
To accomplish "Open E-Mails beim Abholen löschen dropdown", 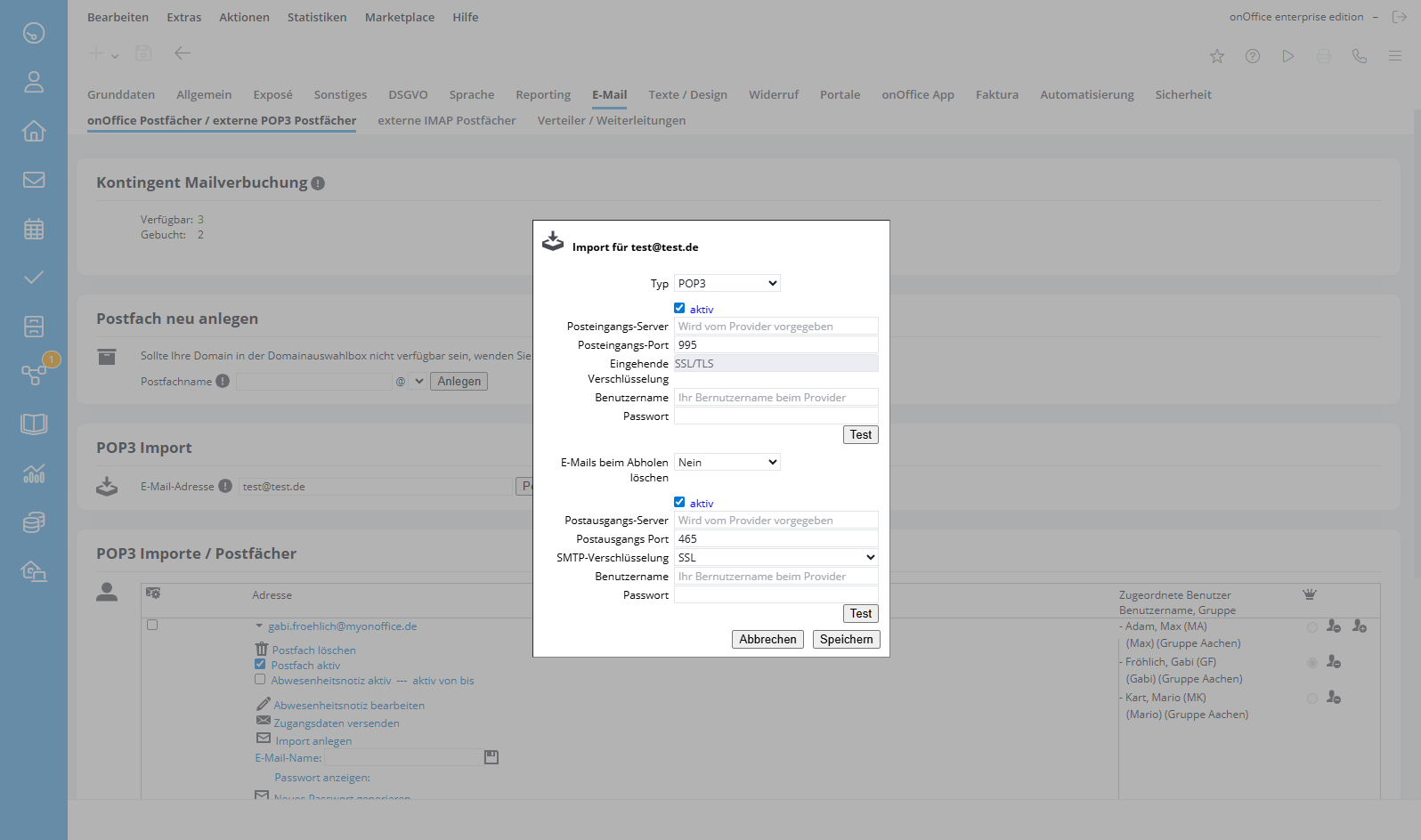I will (727, 462).
